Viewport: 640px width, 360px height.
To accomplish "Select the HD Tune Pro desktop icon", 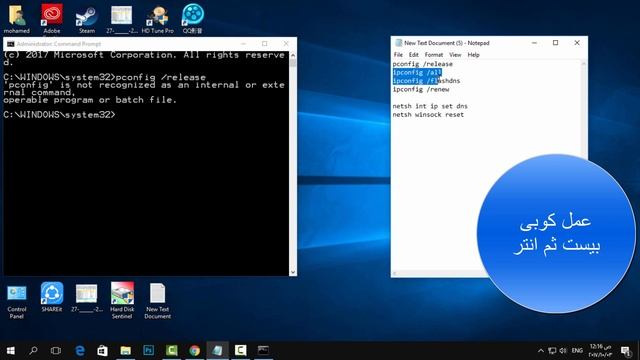I will coord(158,18).
